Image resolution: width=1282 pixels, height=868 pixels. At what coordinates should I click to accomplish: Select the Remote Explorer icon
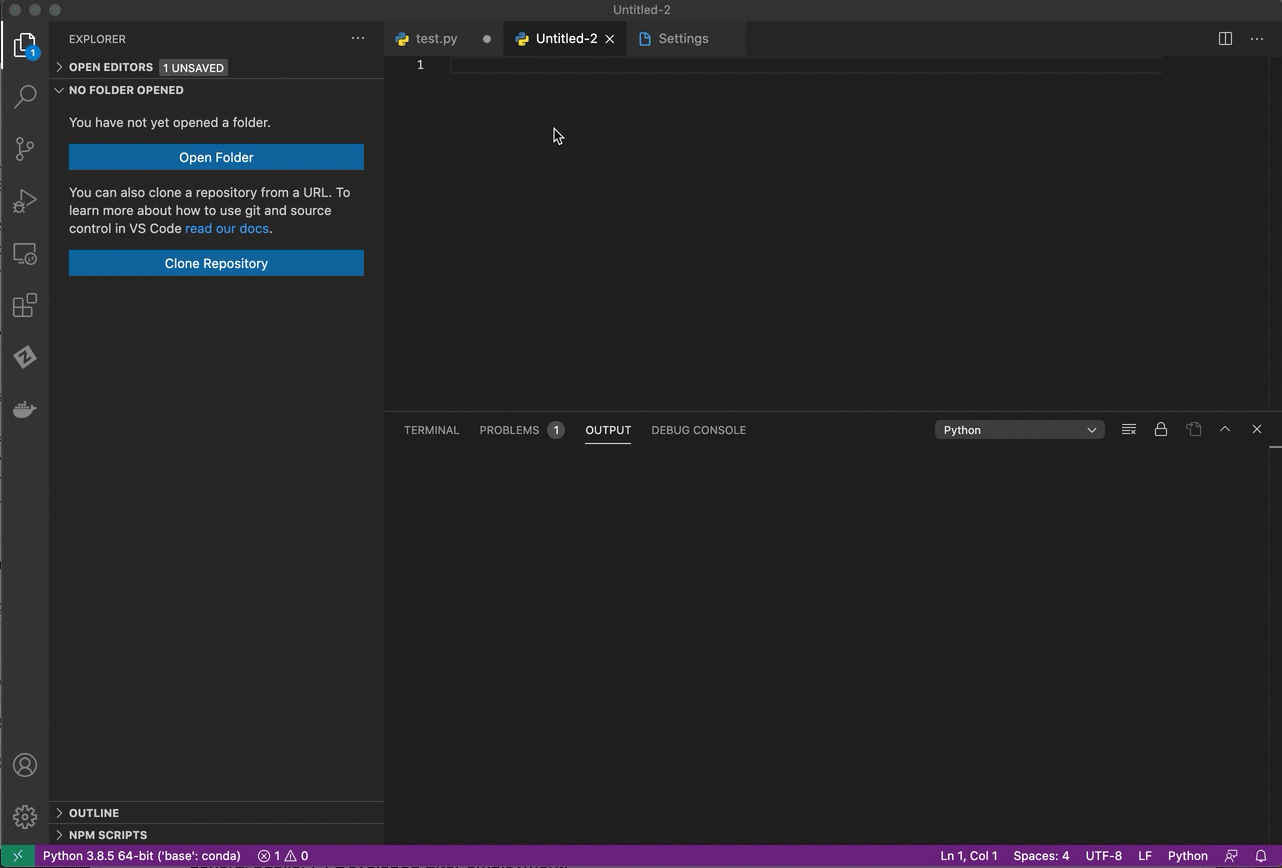click(x=24, y=253)
